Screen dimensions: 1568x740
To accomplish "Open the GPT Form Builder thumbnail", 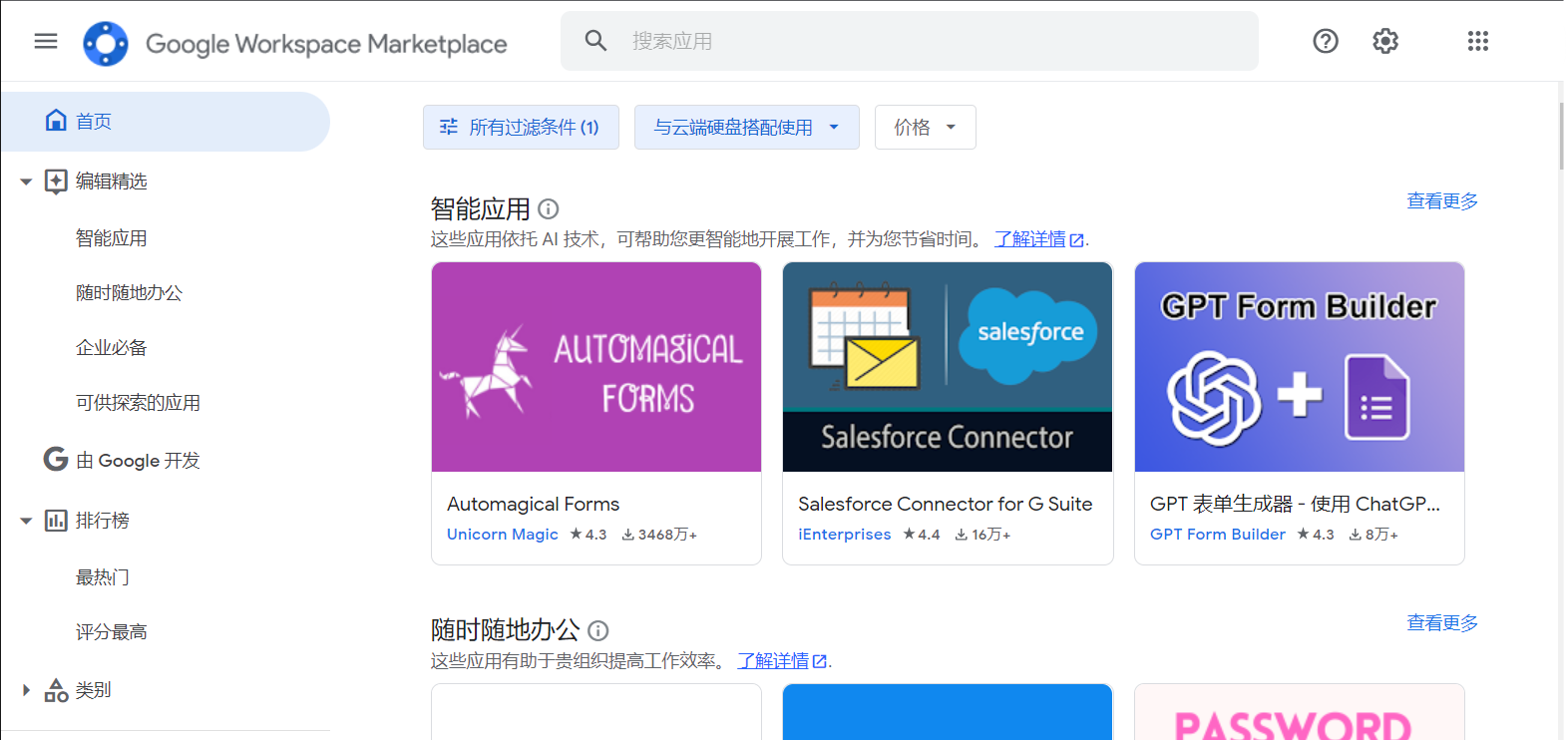I will coord(1300,367).
